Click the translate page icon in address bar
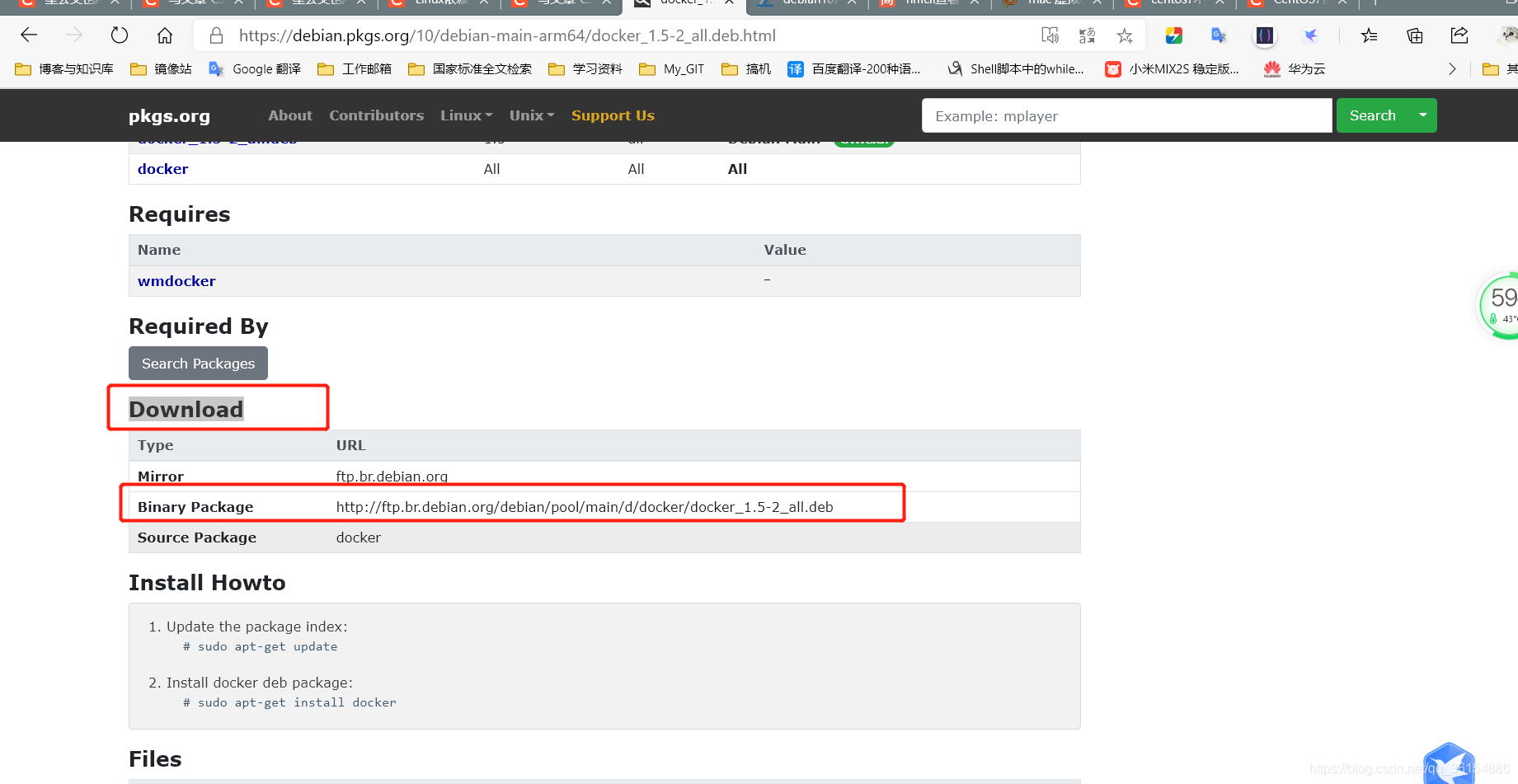Viewport: 1518px width, 784px height. click(x=1087, y=35)
